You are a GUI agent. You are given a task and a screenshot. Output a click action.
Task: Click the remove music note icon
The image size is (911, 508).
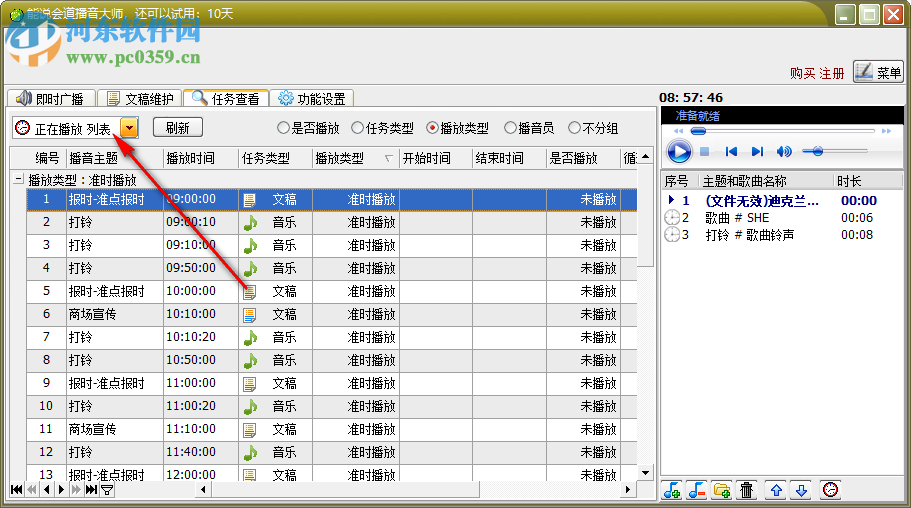(x=697, y=490)
